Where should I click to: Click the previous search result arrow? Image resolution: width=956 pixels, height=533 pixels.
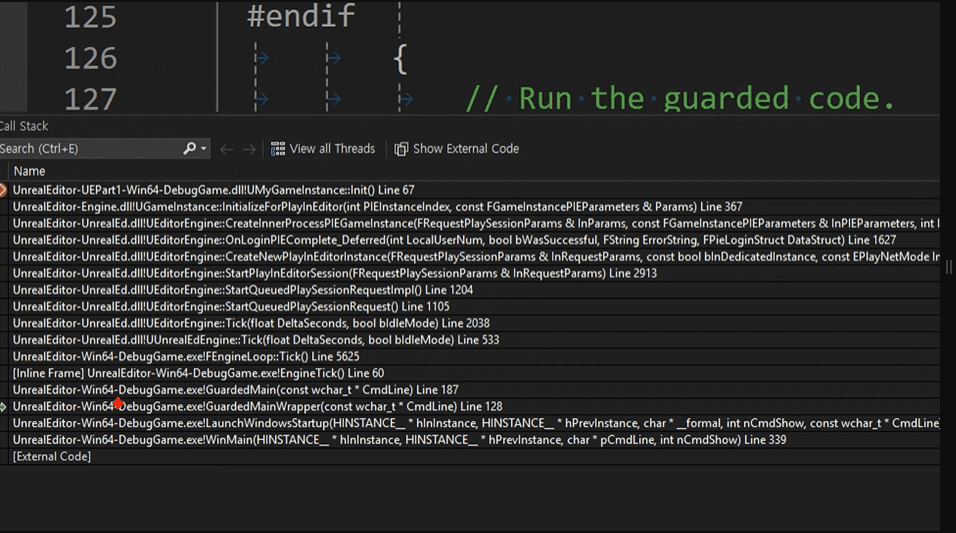(227, 149)
